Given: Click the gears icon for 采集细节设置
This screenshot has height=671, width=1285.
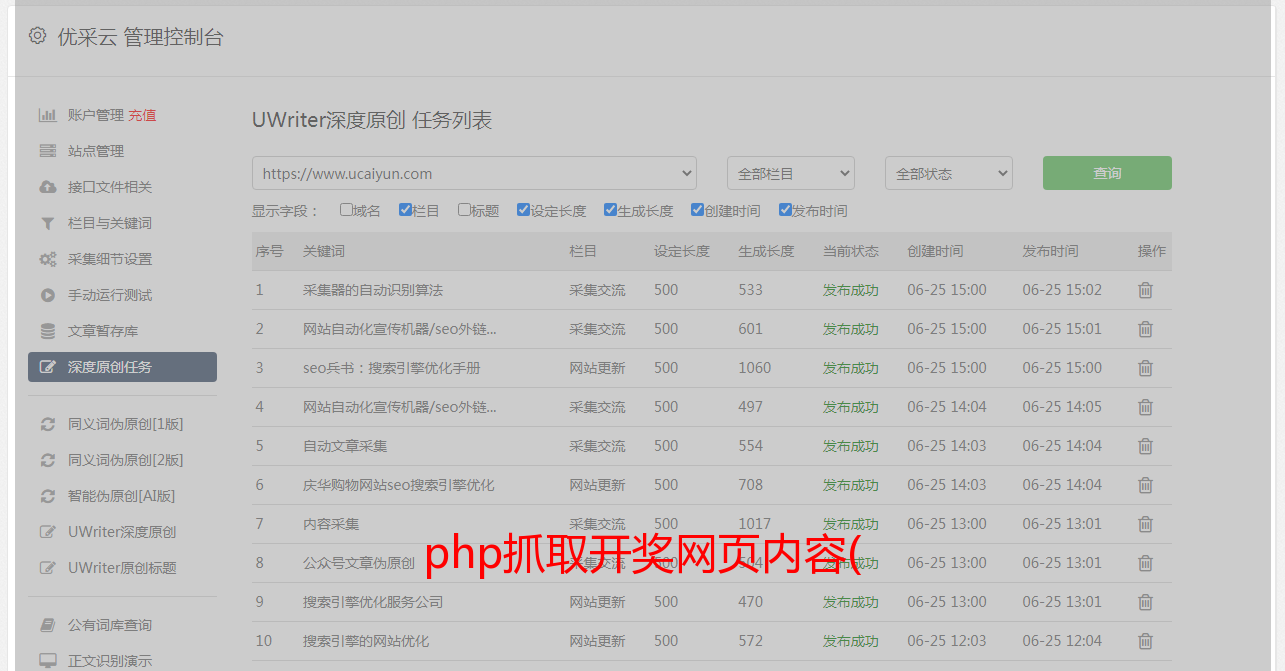Looking at the screenshot, I should pos(47,259).
